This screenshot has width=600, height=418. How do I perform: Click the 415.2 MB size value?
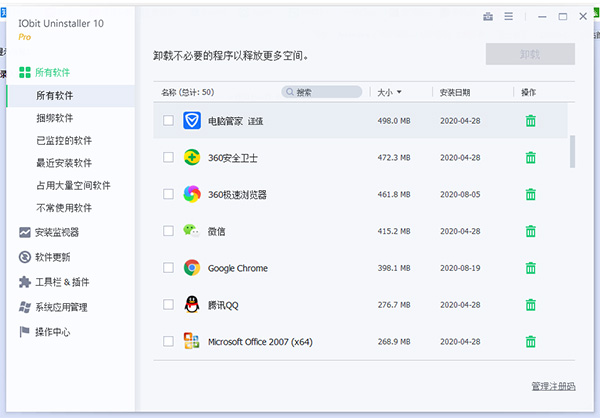(x=394, y=231)
